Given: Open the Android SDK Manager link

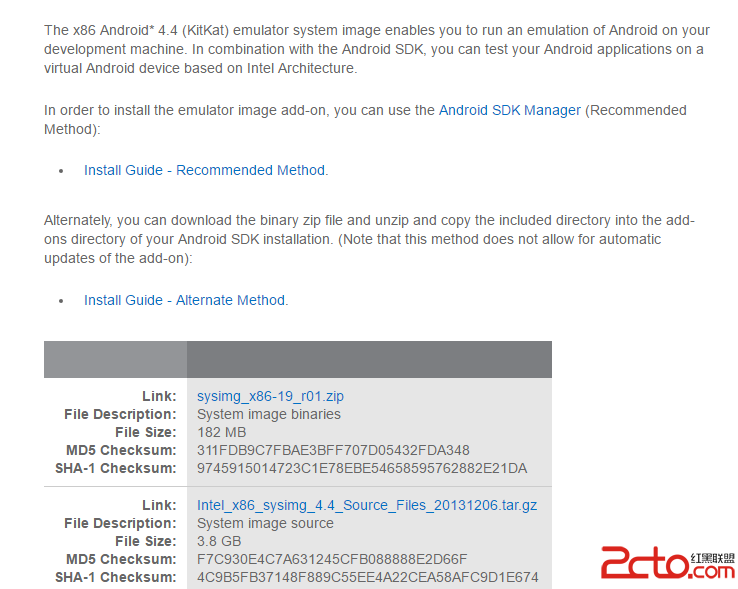Looking at the screenshot, I should (x=510, y=110).
